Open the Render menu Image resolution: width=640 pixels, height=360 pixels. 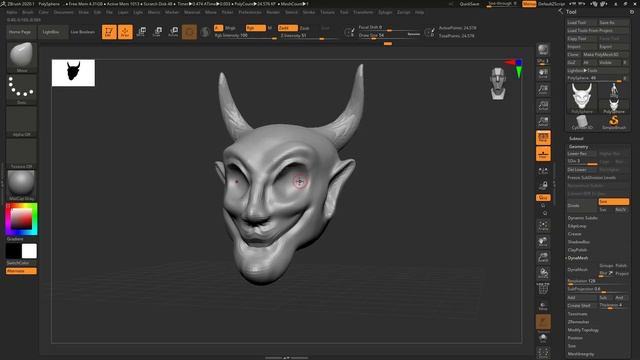(x=273, y=12)
